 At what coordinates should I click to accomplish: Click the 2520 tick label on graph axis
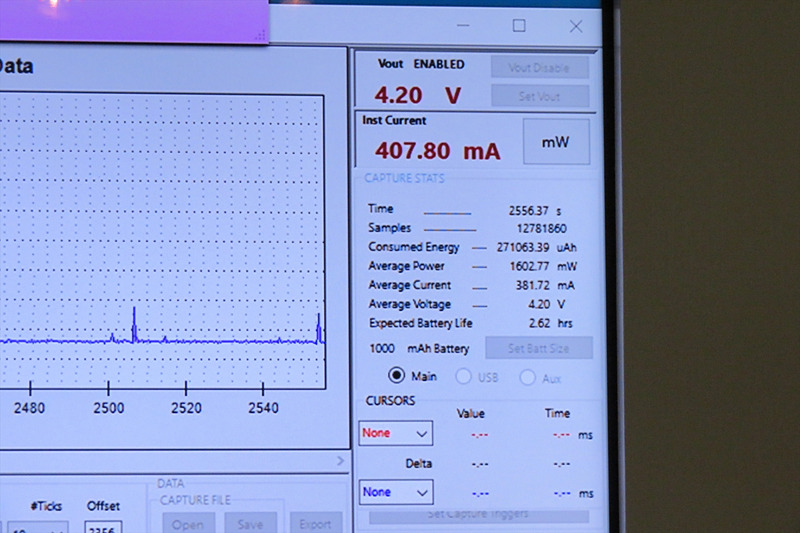click(186, 408)
